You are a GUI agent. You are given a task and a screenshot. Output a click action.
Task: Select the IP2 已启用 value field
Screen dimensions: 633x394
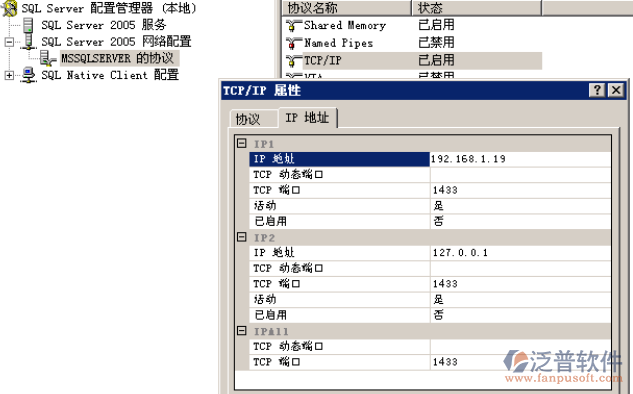[520, 315]
